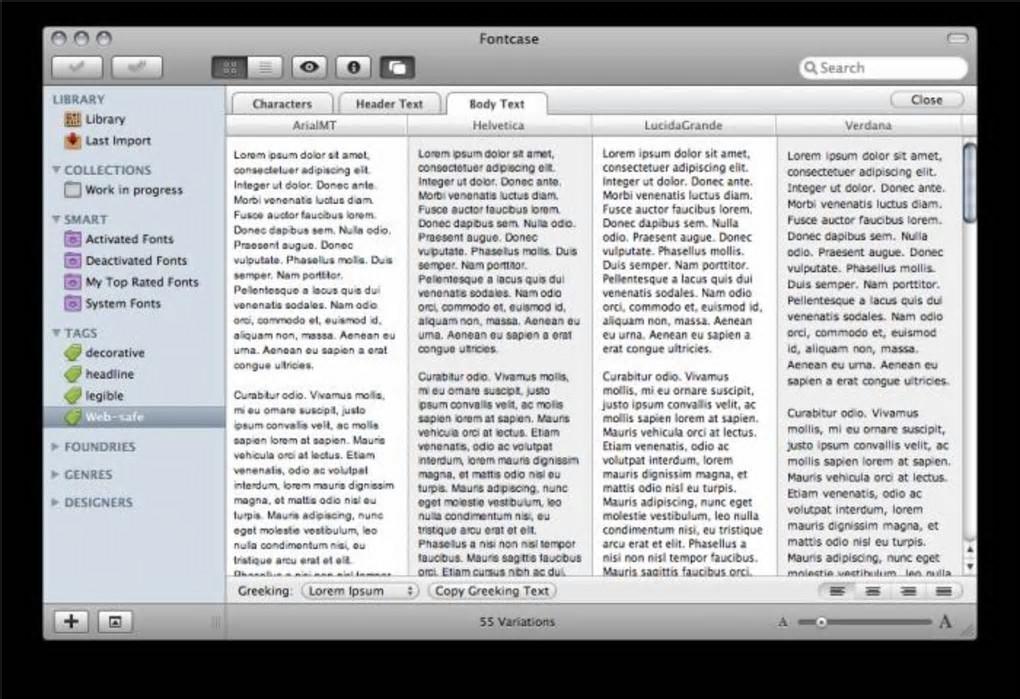This screenshot has width=1020, height=699.
Task: Activate fonts with the first checkmark button
Action: point(77,67)
